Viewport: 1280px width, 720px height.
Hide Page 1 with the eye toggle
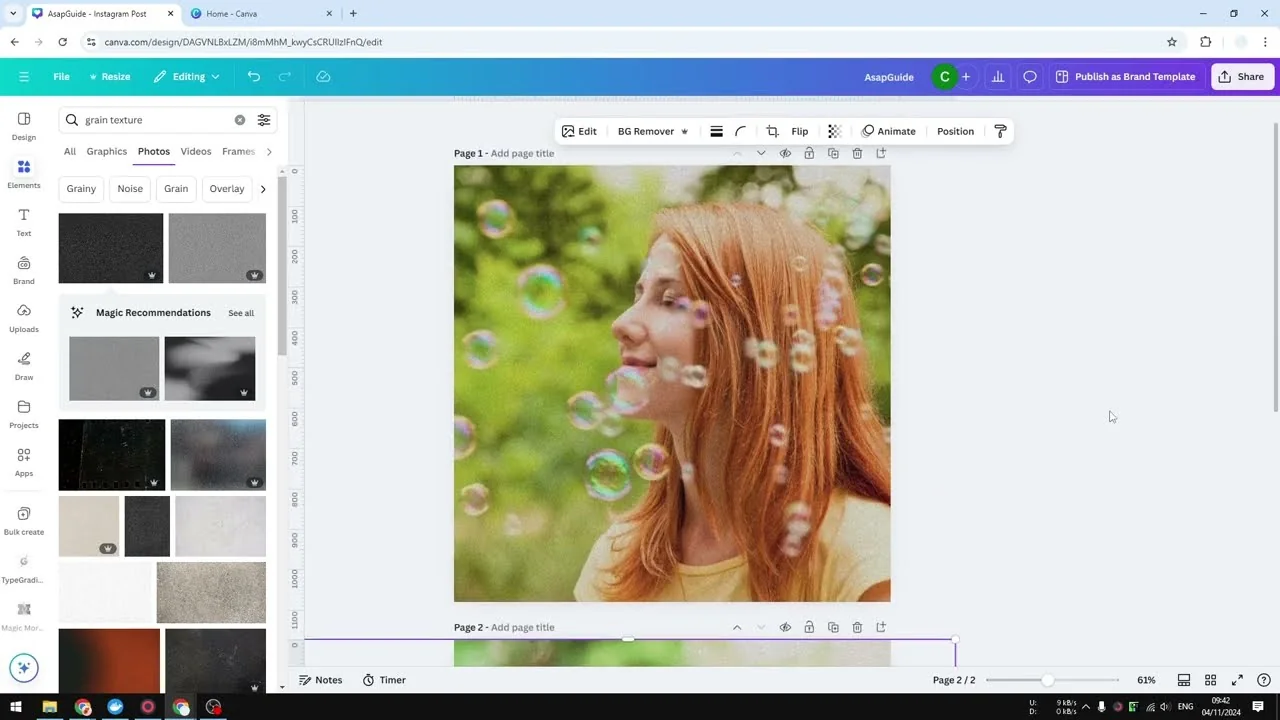point(785,153)
